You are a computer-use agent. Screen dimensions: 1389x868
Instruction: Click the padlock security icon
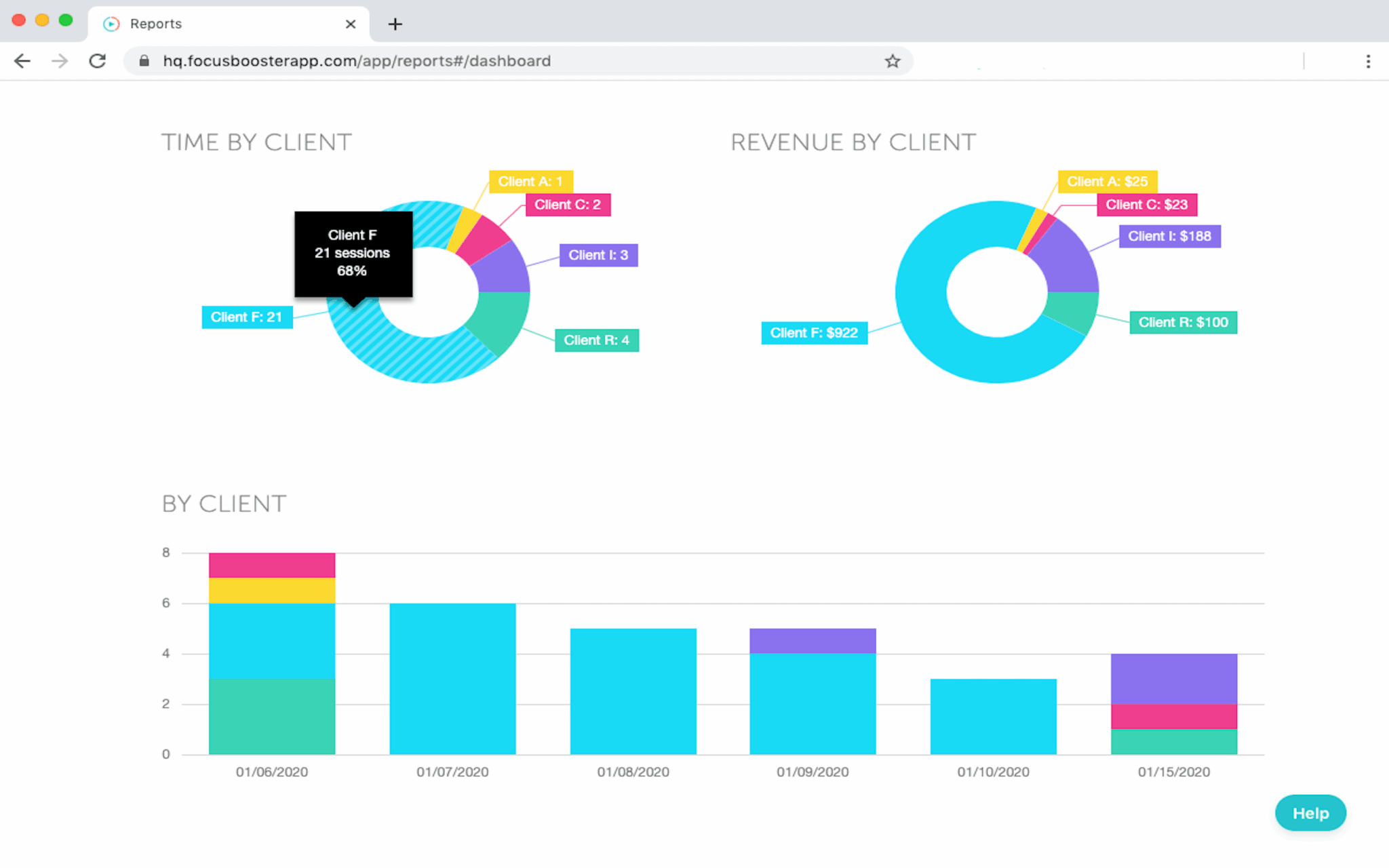point(143,61)
